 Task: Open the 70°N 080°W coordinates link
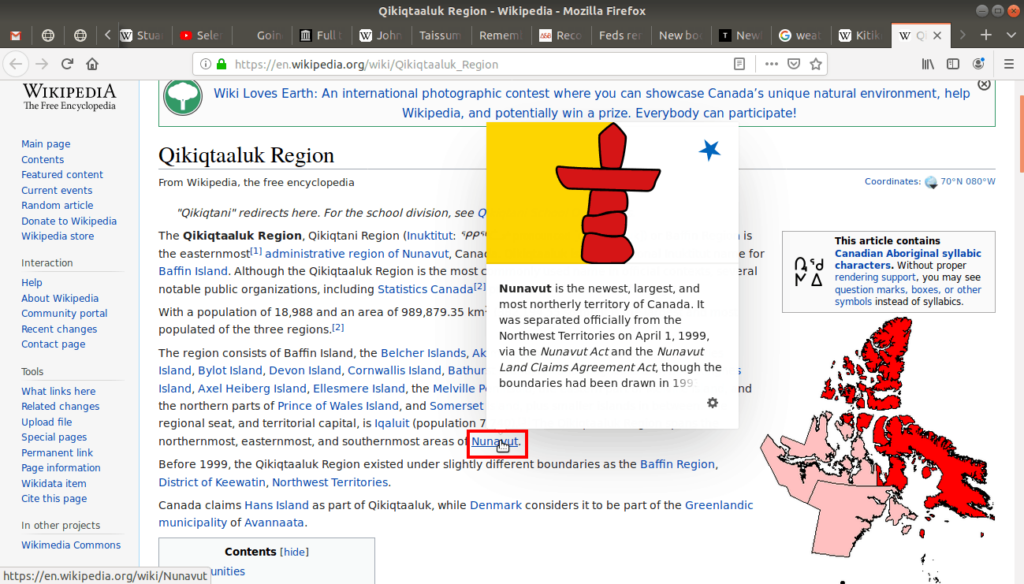coord(968,182)
